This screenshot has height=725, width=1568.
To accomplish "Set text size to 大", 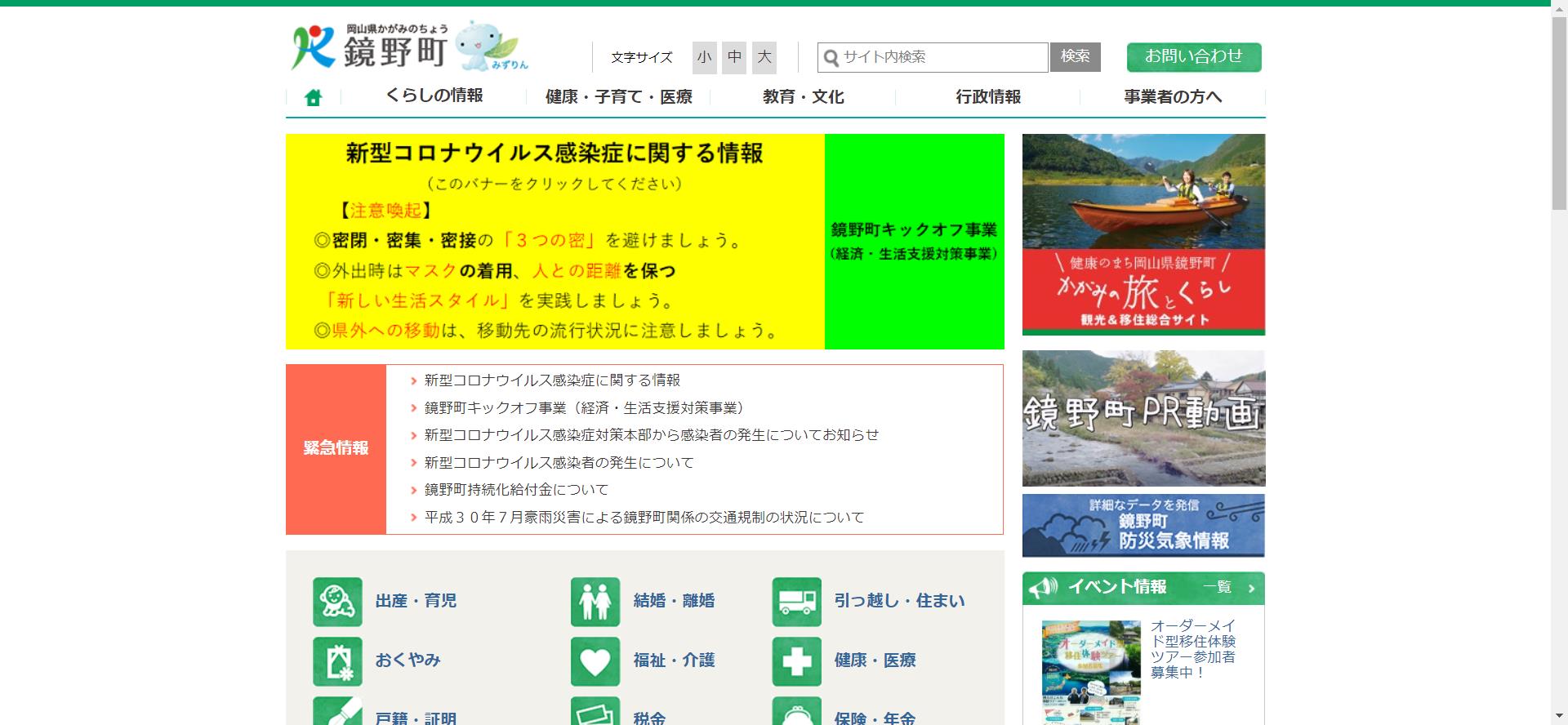I will [x=764, y=57].
